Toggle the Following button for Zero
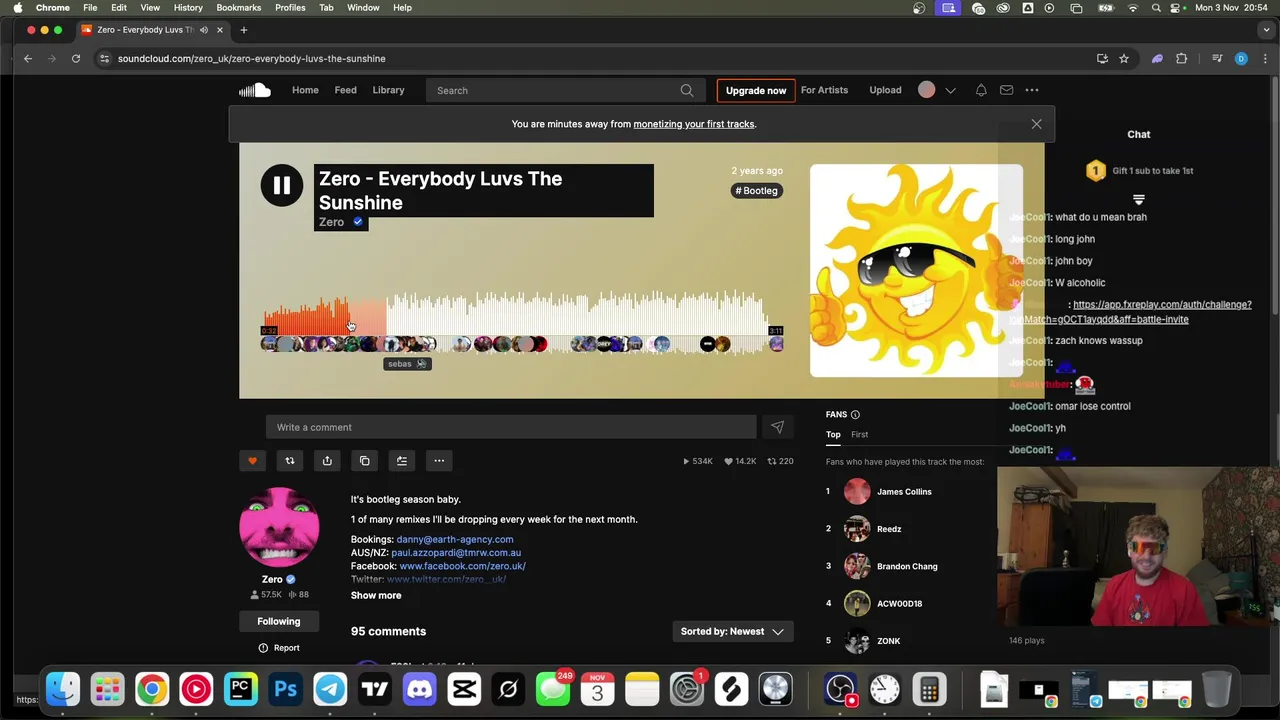1280x720 pixels. coord(279,622)
